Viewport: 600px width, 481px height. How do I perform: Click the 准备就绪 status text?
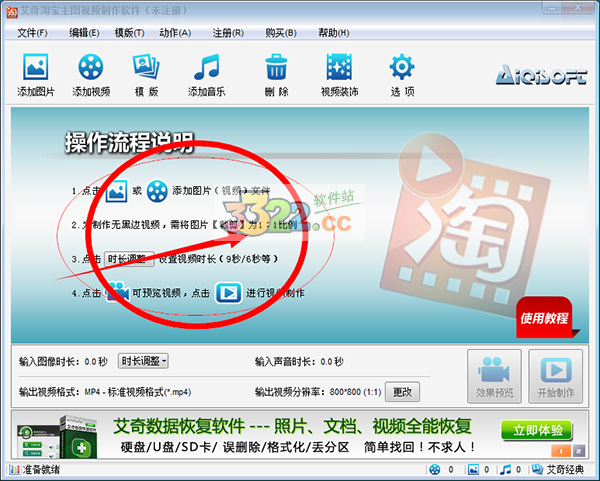click(x=41, y=470)
